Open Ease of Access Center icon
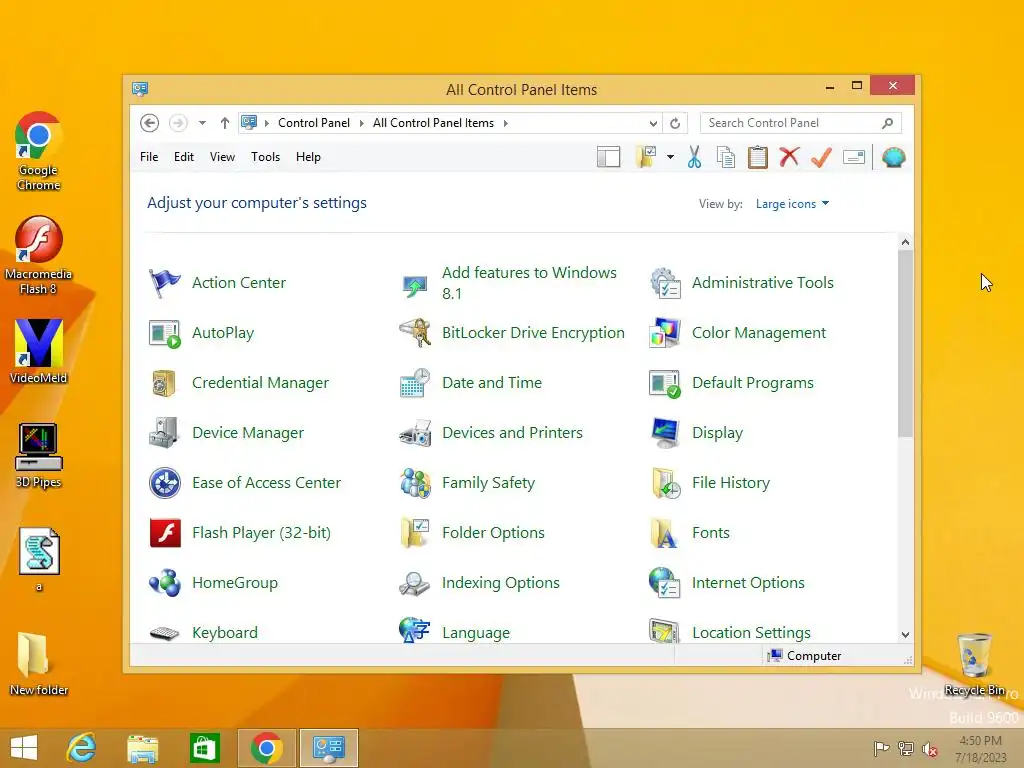This screenshot has width=1024, height=768. [x=165, y=483]
